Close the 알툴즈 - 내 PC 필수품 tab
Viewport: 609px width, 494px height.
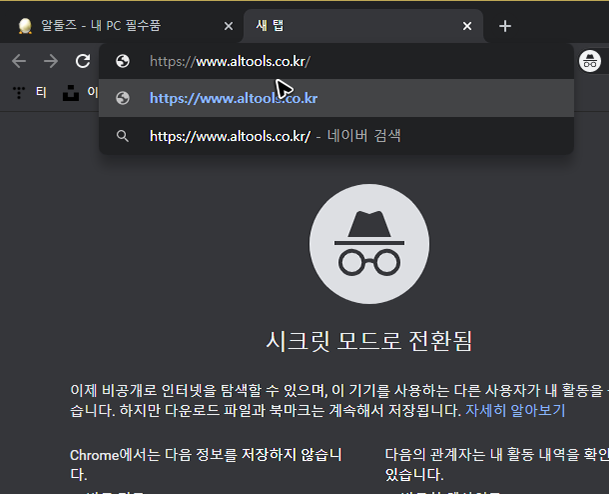tap(229, 26)
